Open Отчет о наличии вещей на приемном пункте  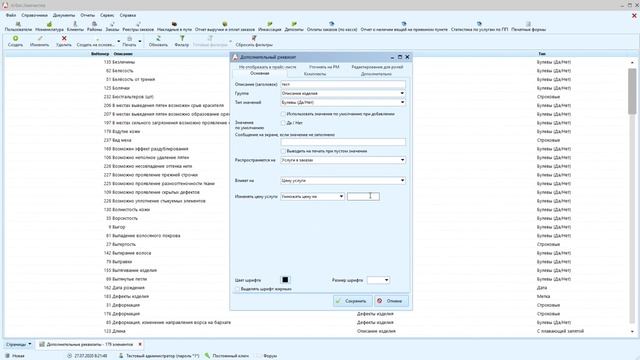pyautogui.click(x=404, y=27)
